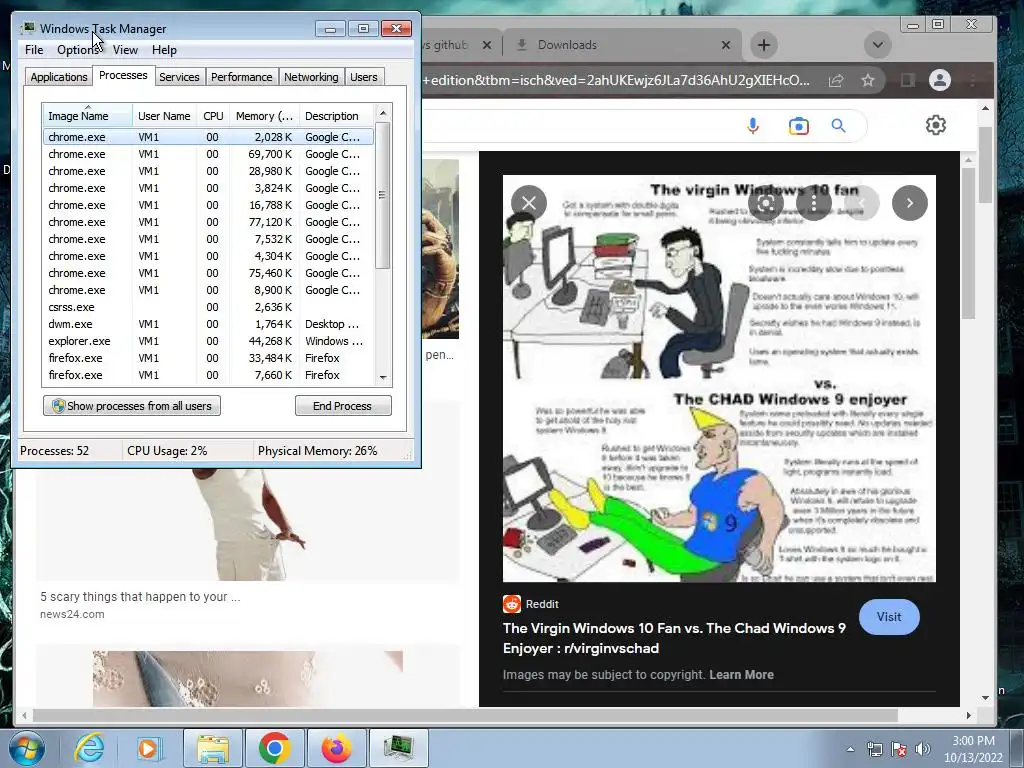Open a new Chrome tab
Viewport: 1024px width, 768px height.
point(763,45)
